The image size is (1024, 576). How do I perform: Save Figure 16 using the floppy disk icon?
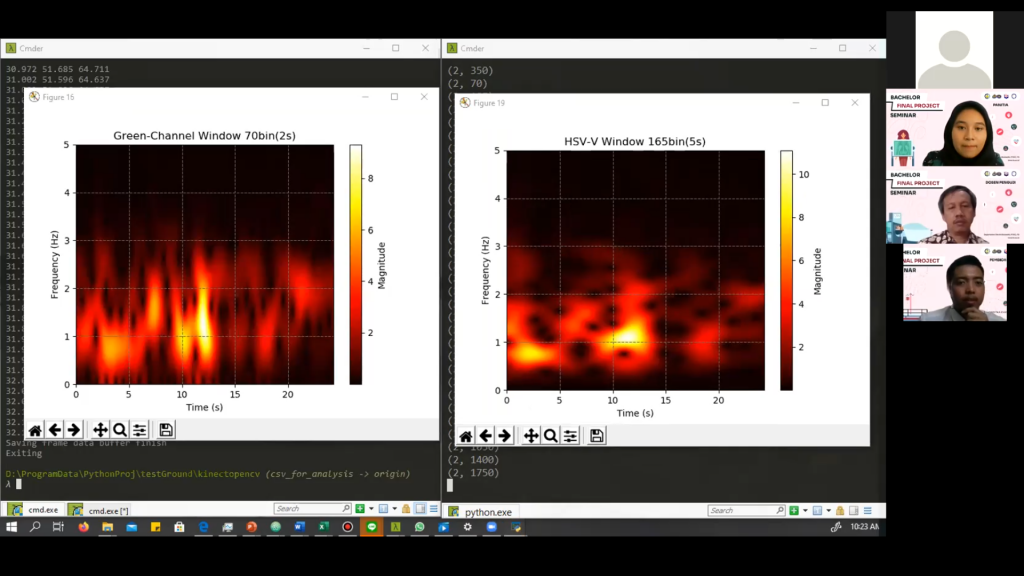pos(166,430)
